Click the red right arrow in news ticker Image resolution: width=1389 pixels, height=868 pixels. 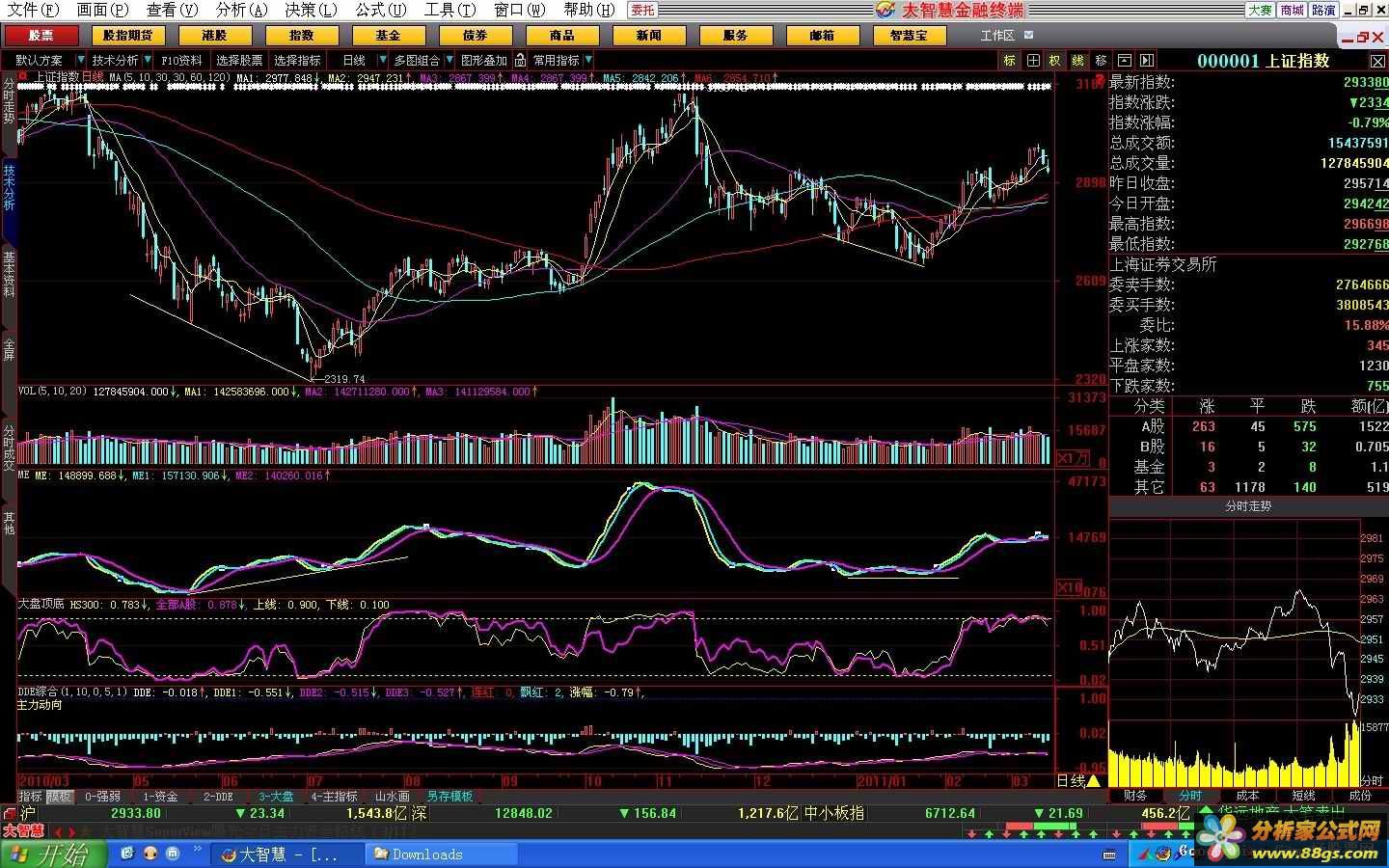(x=70, y=831)
